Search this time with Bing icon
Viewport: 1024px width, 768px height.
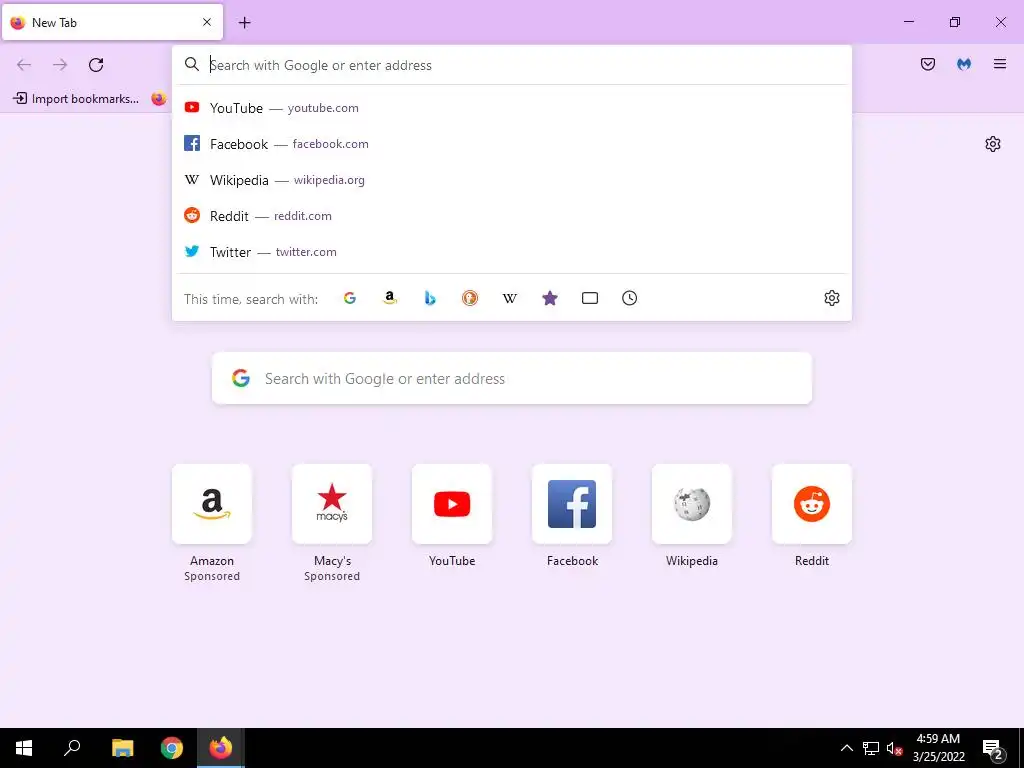pyautogui.click(x=430, y=298)
